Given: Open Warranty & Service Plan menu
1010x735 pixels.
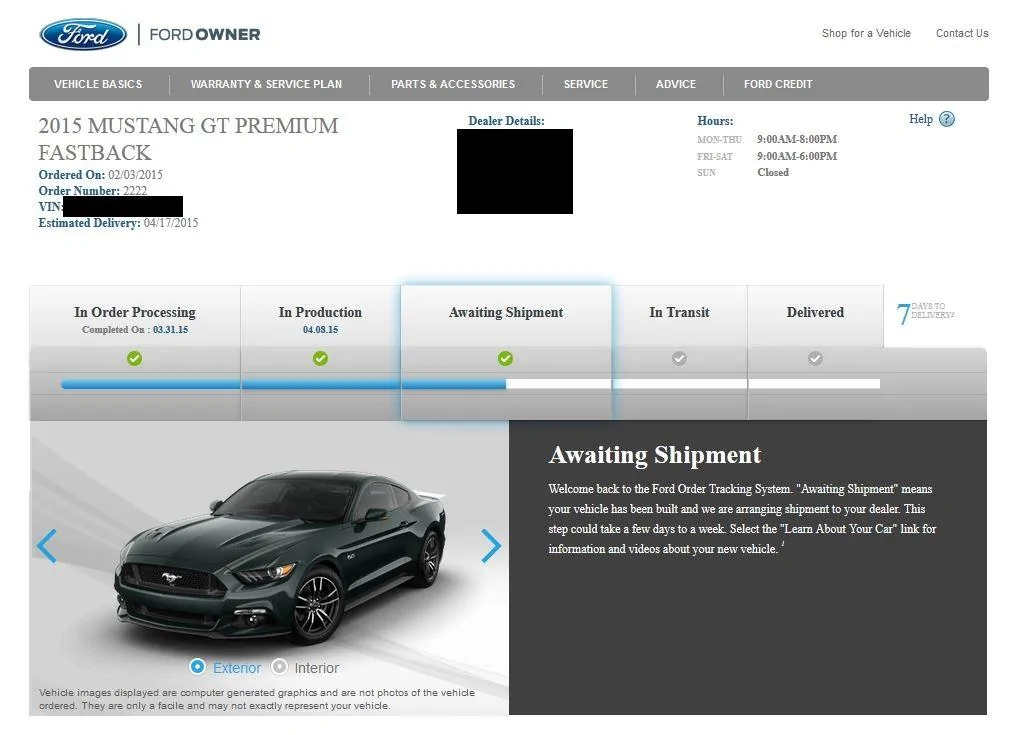Looking at the screenshot, I should coord(266,84).
